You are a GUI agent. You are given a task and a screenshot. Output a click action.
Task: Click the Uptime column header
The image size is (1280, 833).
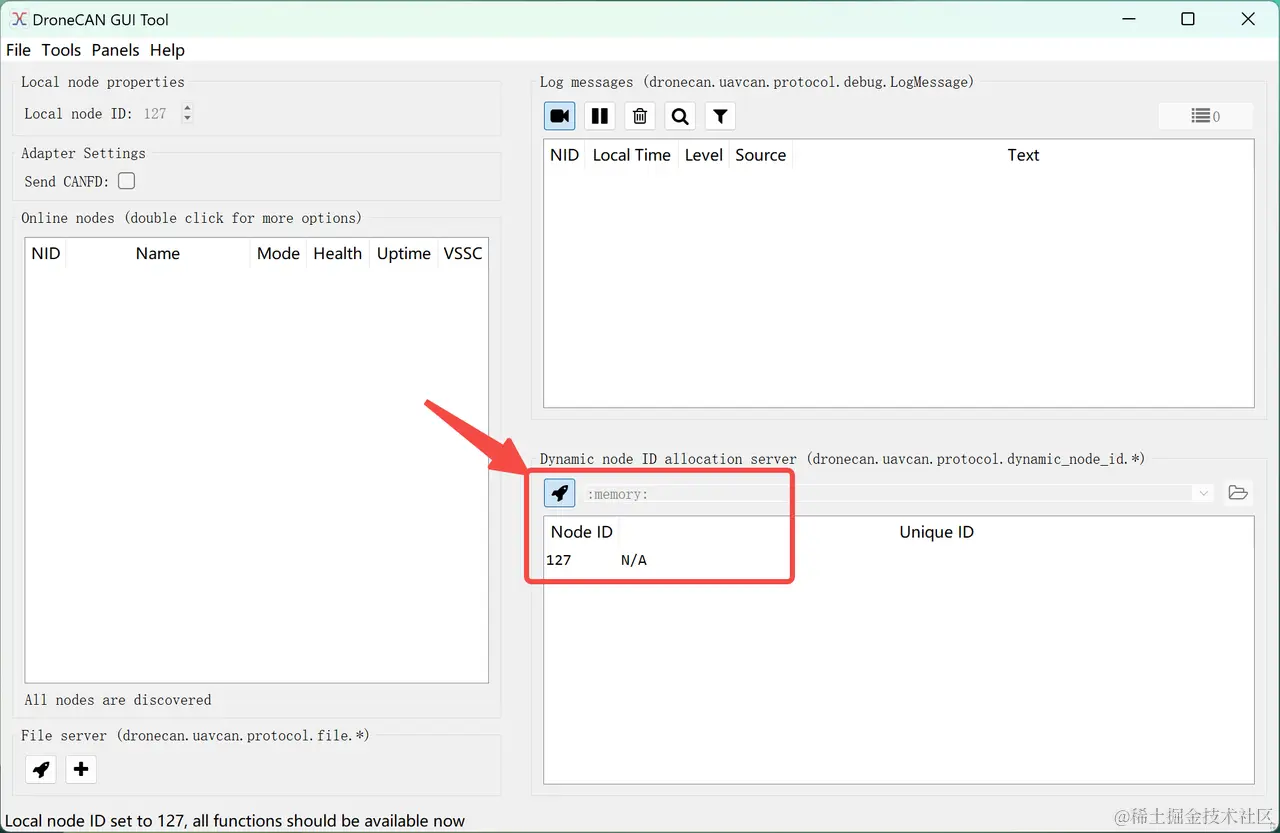click(404, 254)
